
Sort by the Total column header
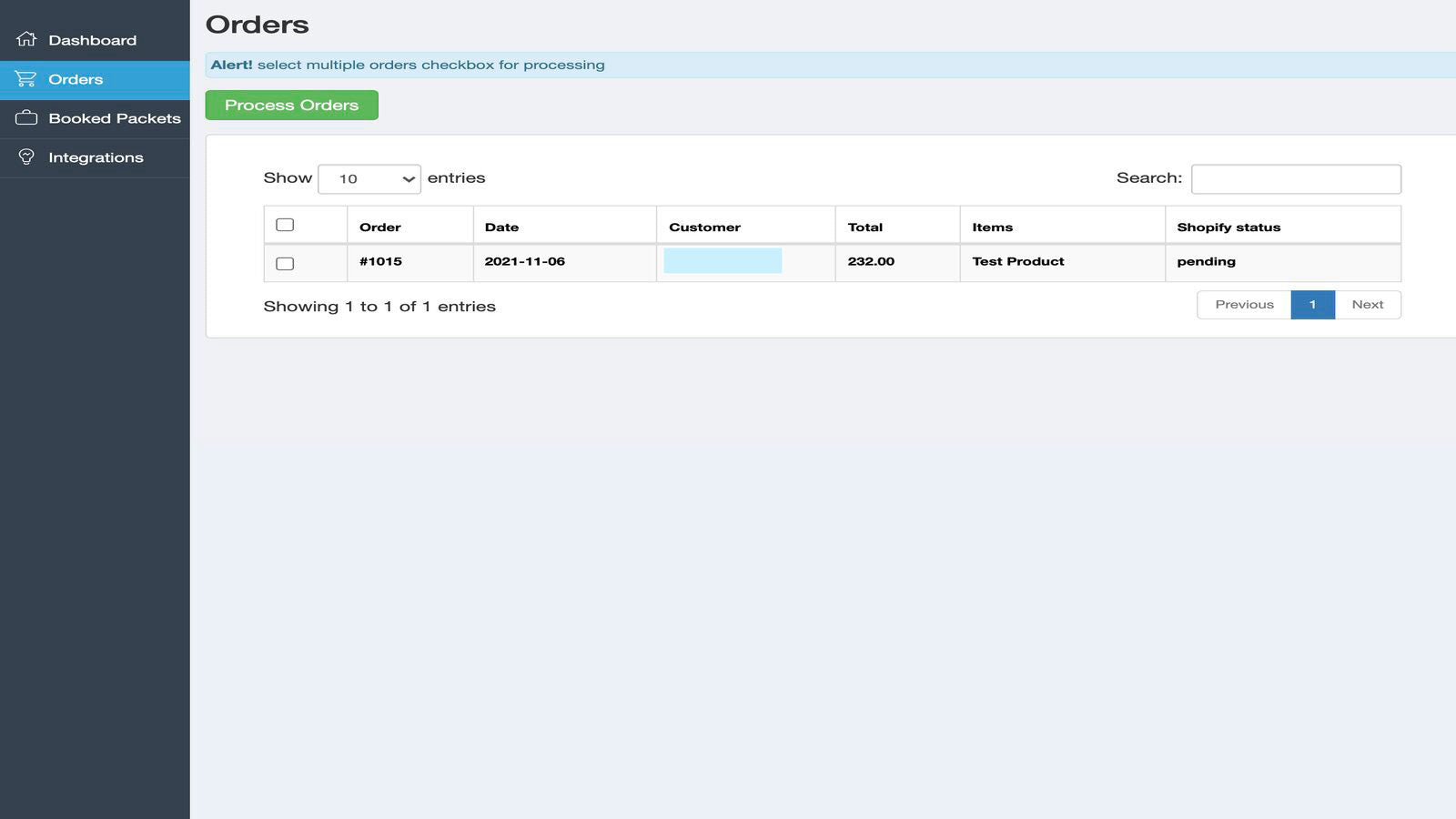[864, 227]
